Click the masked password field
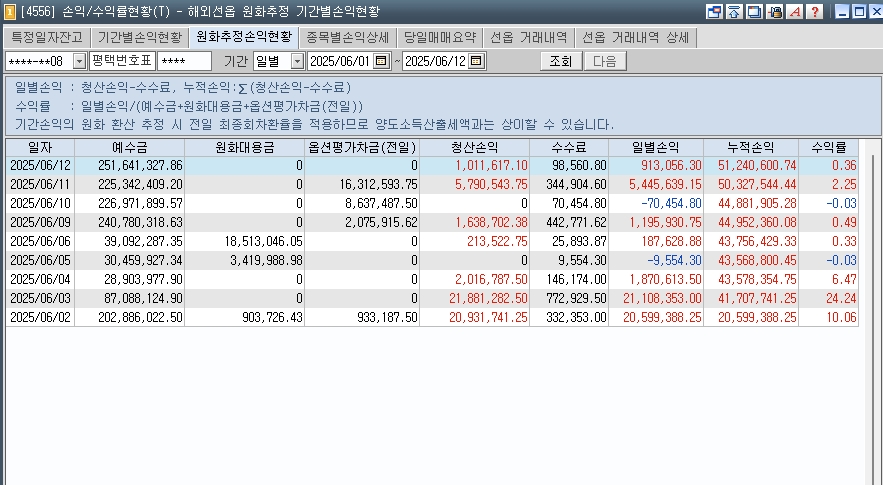The width and height of the screenshot is (883, 485). point(184,61)
